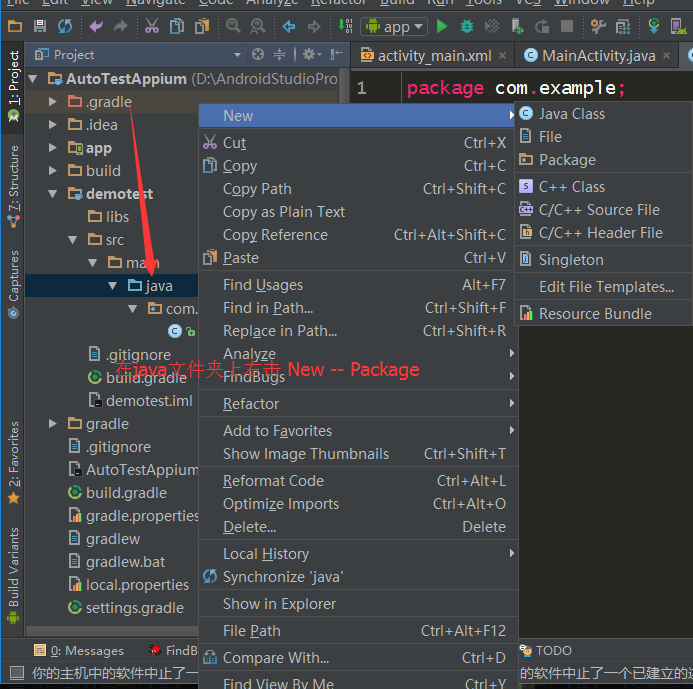
Task: Click the Cut scissors toolbar icon
Action: point(152,27)
